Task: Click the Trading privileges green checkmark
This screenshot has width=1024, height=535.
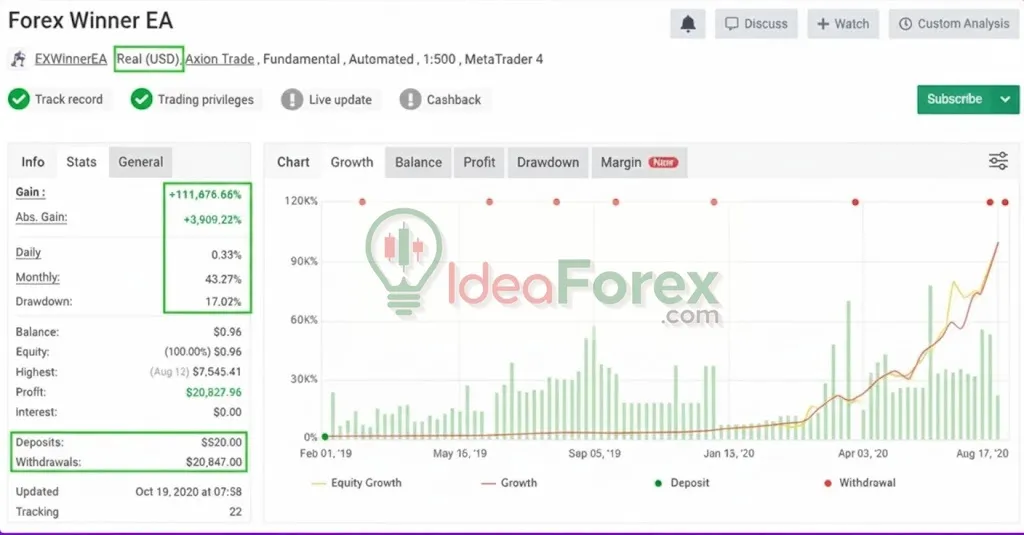Action: (x=141, y=99)
